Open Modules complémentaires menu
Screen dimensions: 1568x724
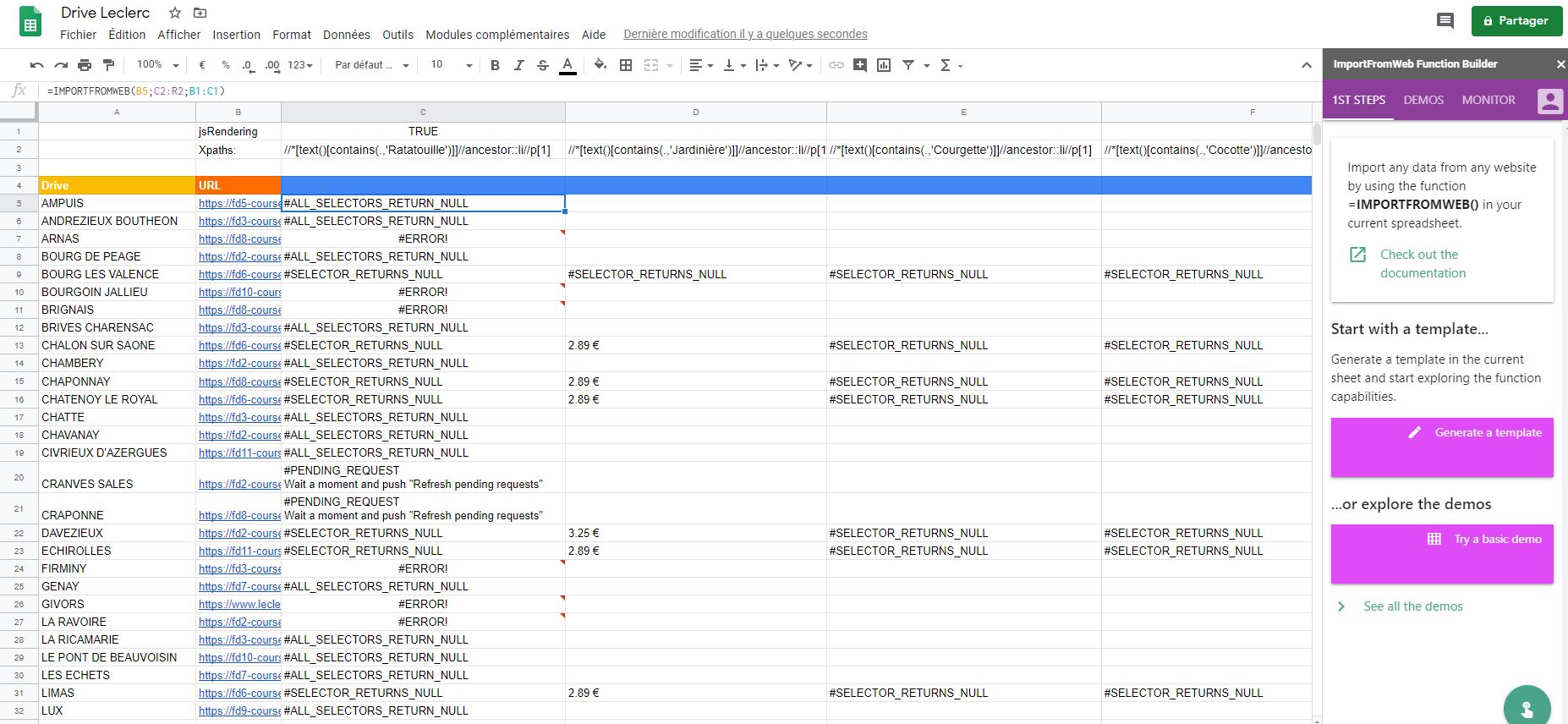497,35
